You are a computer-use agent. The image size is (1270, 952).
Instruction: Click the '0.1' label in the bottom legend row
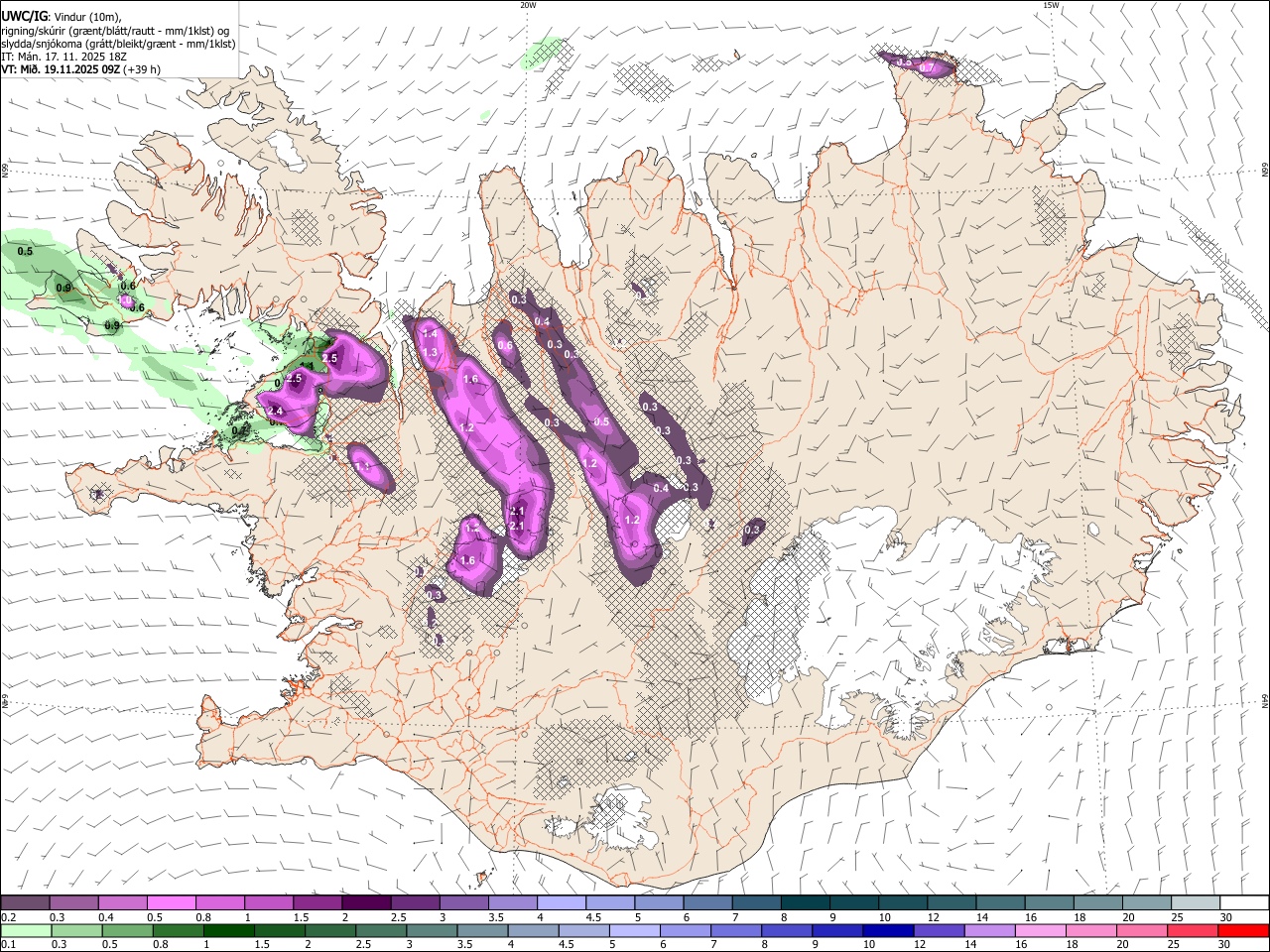coord(8,945)
